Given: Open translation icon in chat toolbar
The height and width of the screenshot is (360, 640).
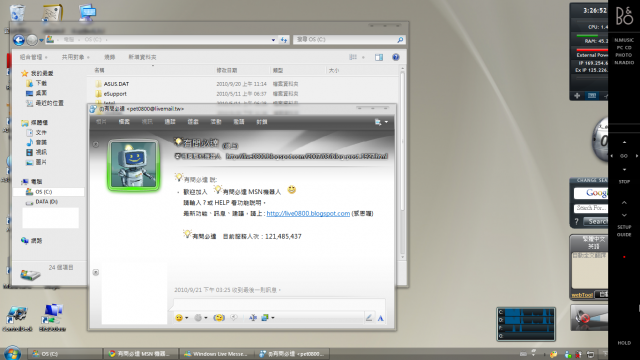Looking at the screenshot, I should pyautogui.click(x=253, y=318).
